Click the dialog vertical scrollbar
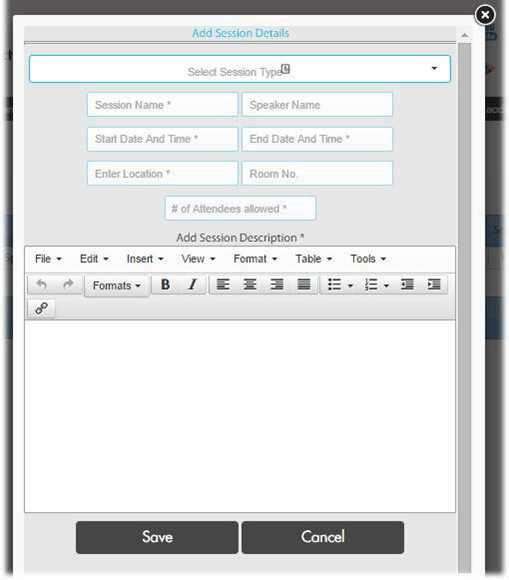The width and height of the screenshot is (509, 580). (x=464, y=307)
